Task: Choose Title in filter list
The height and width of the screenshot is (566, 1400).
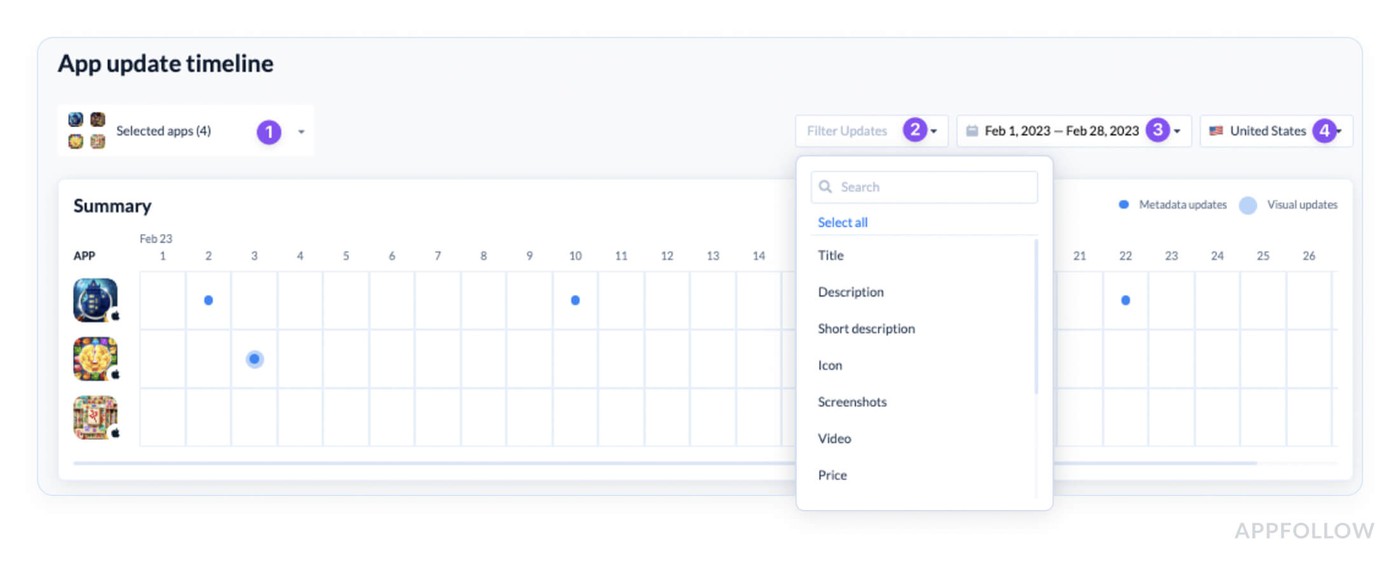Action: coord(831,256)
